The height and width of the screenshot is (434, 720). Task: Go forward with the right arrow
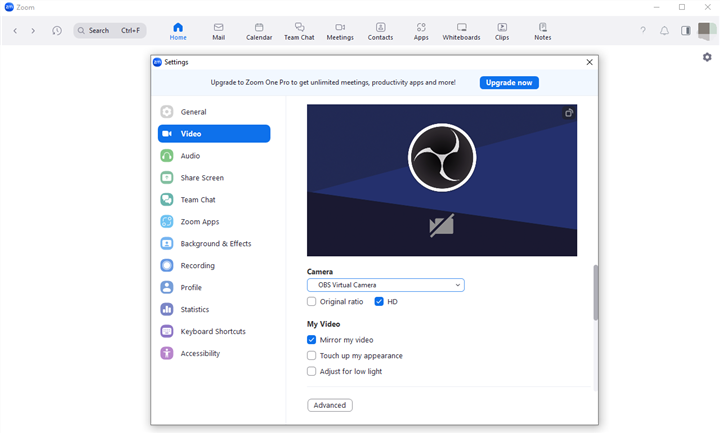coord(33,31)
